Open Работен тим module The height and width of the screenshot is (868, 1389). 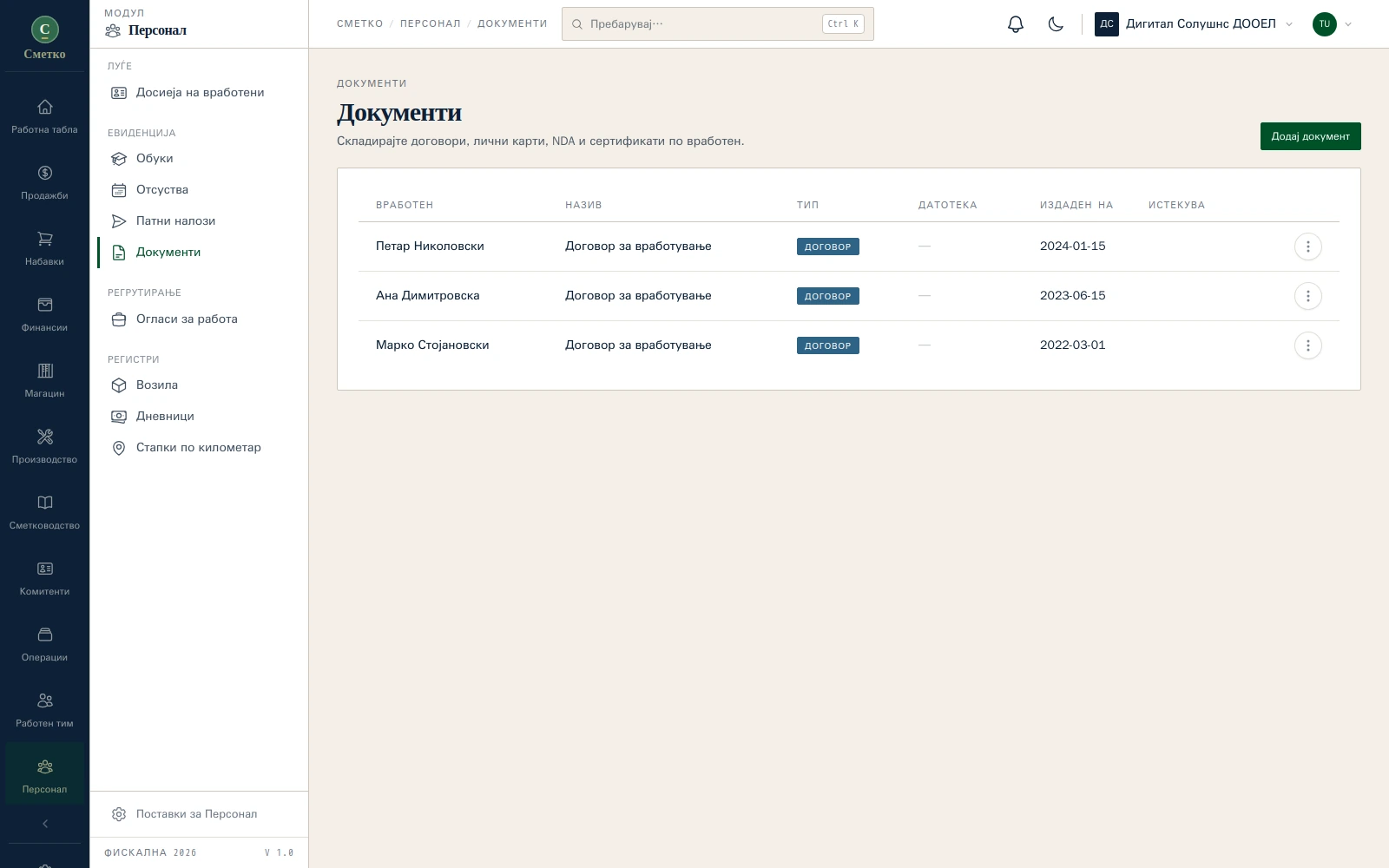coord(44,710)
